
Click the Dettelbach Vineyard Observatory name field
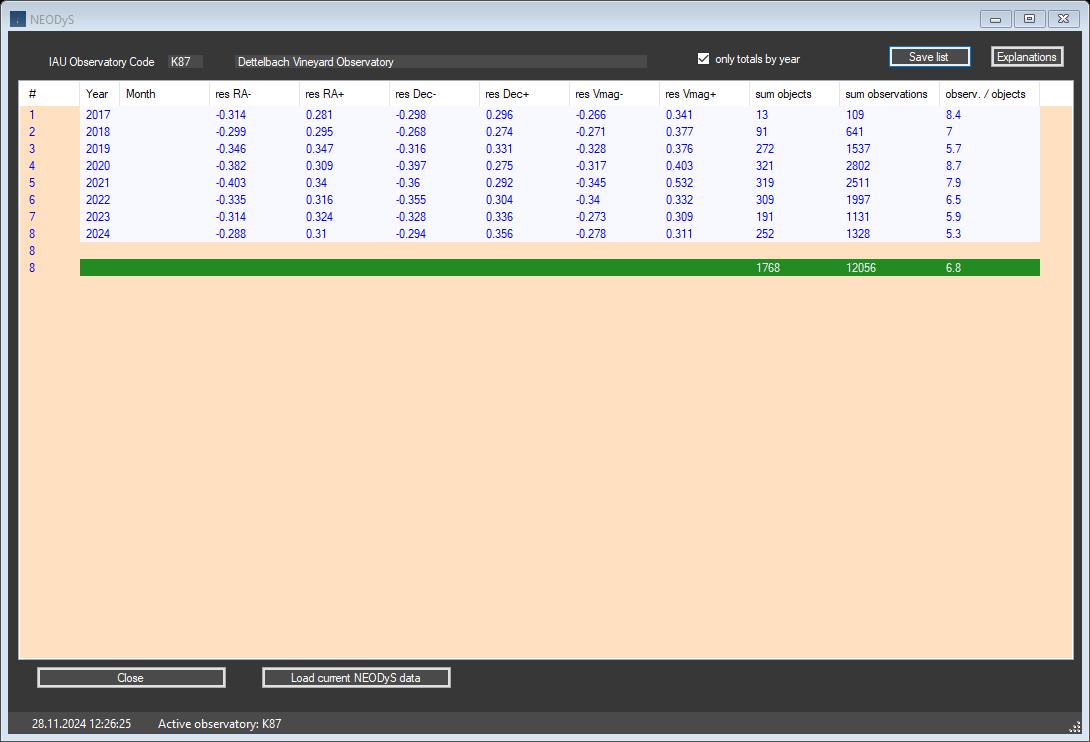[440, 62]
